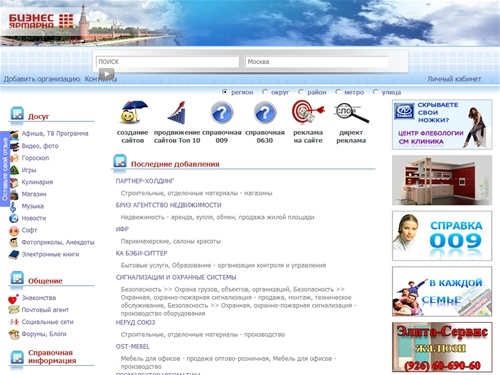Image resolution: width=500 pixels, height=375 pixels.
Task: Click the Афиша, ТВ Программа icon
Action: tap(14, 134)
